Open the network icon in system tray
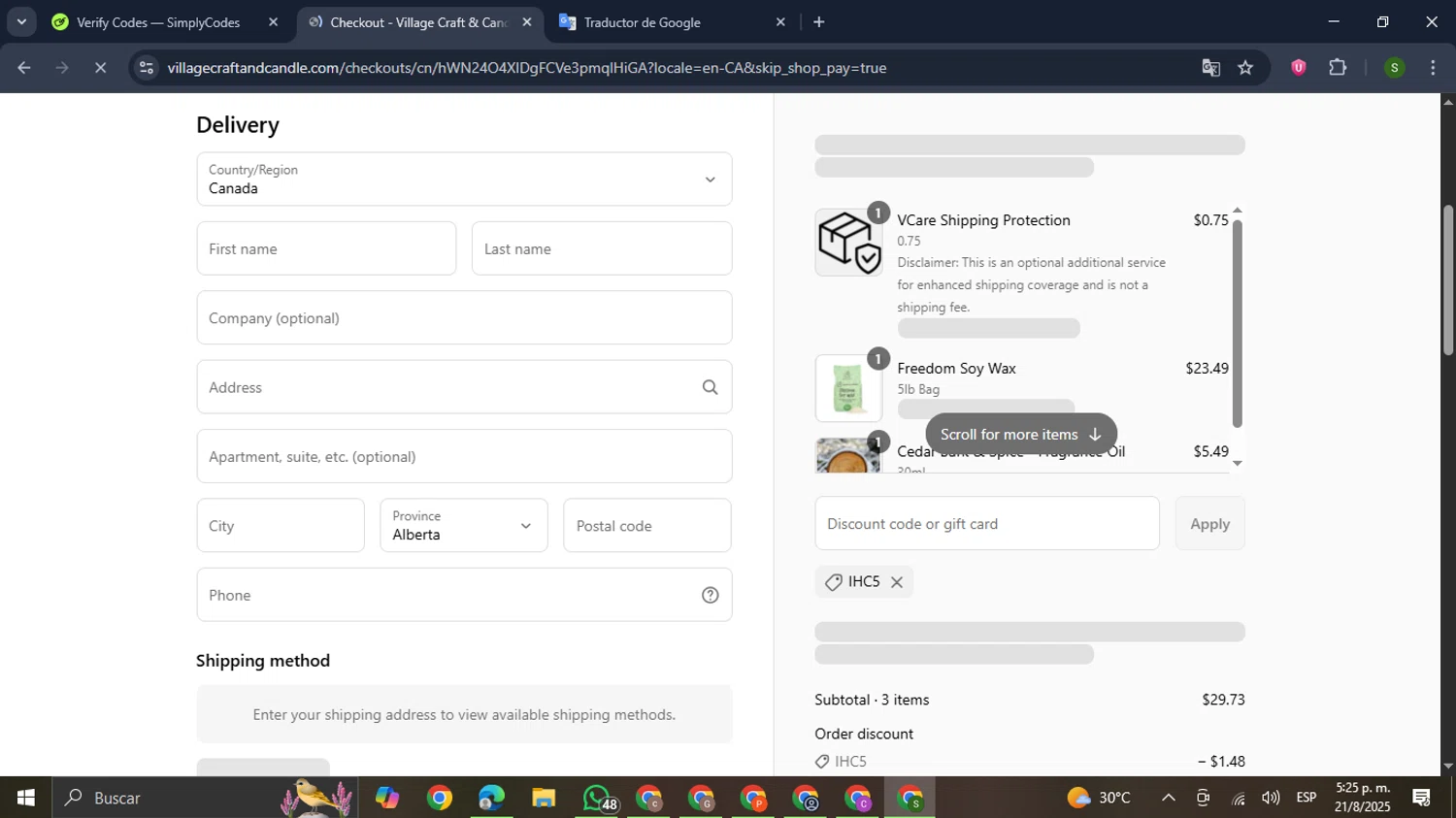This screenshot has height=818, width=1456. (1238, 798)
